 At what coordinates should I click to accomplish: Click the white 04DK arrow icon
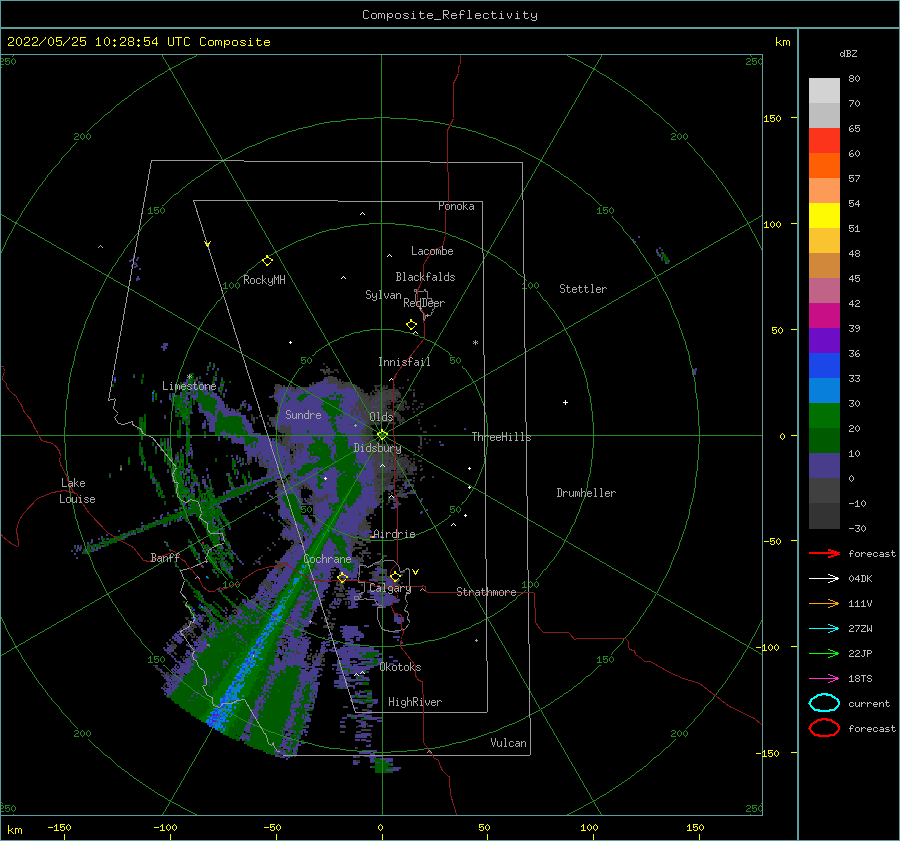(x=824, y=578)
